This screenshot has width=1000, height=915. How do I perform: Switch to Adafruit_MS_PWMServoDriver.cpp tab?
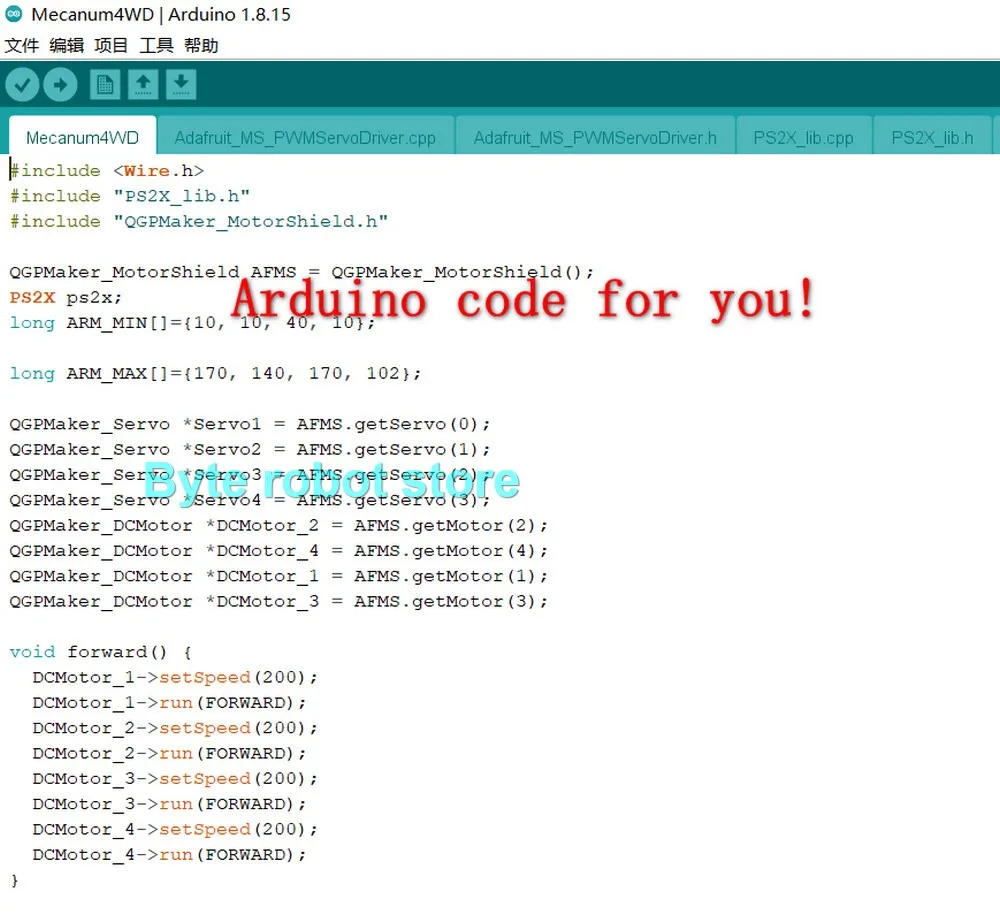point(305,136)
